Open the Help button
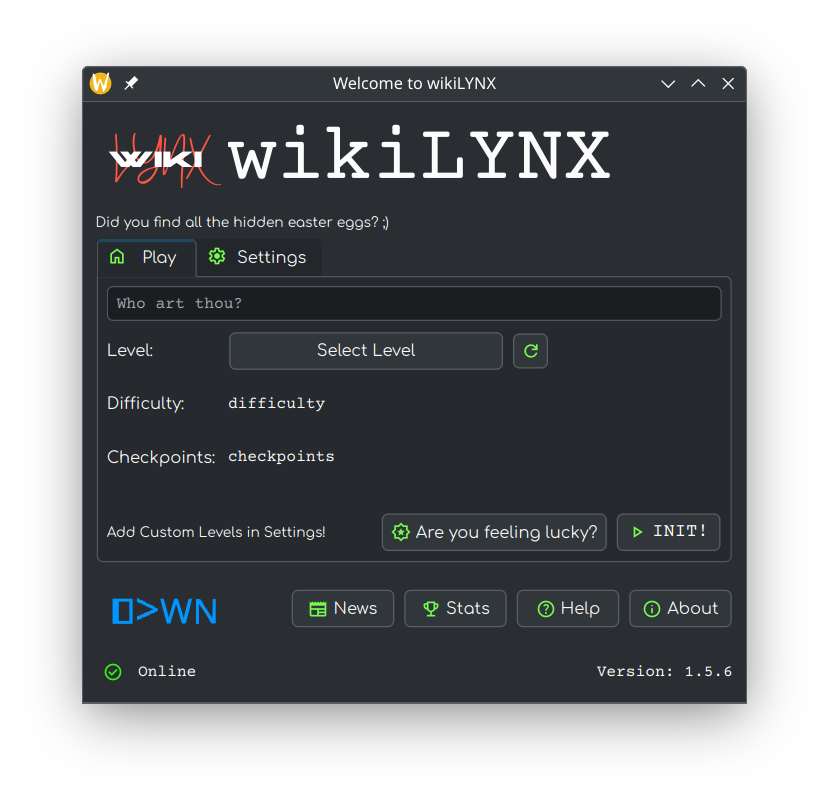 pyautogui.click(x=567, y=608)
